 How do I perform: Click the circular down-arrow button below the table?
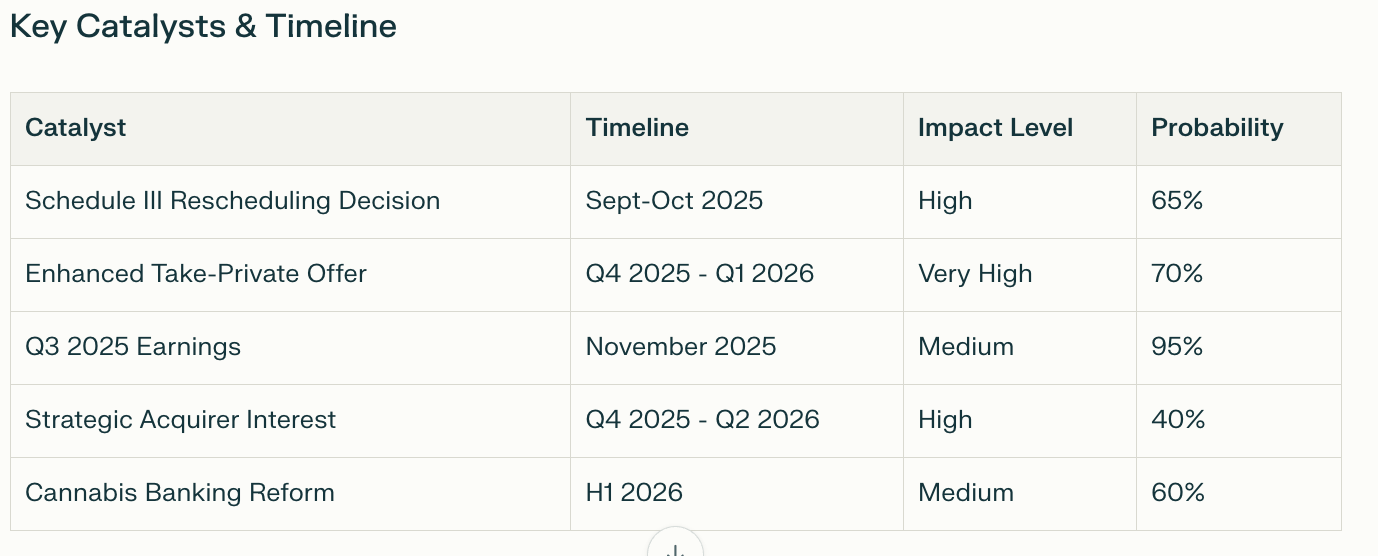click(x=675, y=546)
